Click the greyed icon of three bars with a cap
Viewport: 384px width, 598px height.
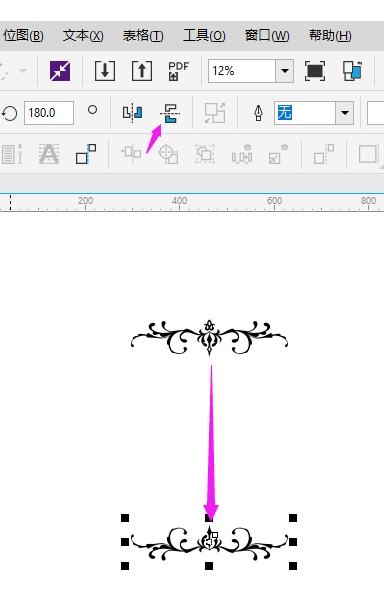[x=242, y=154]
